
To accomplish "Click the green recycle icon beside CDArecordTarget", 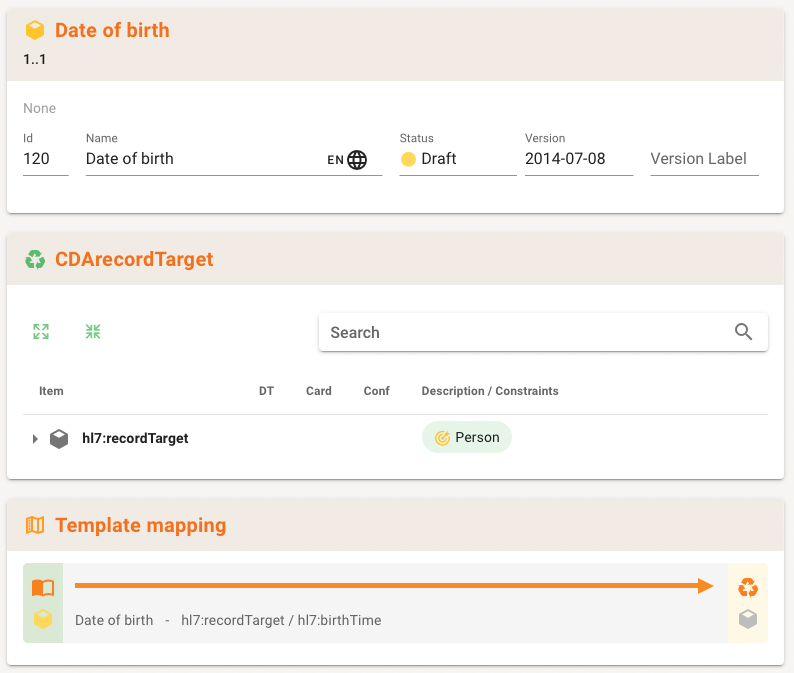I will click(35, 260).
